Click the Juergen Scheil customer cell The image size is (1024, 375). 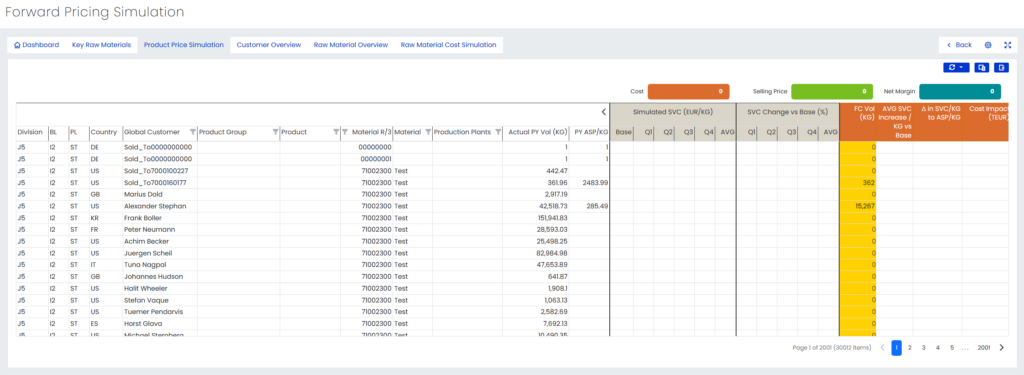159,253
